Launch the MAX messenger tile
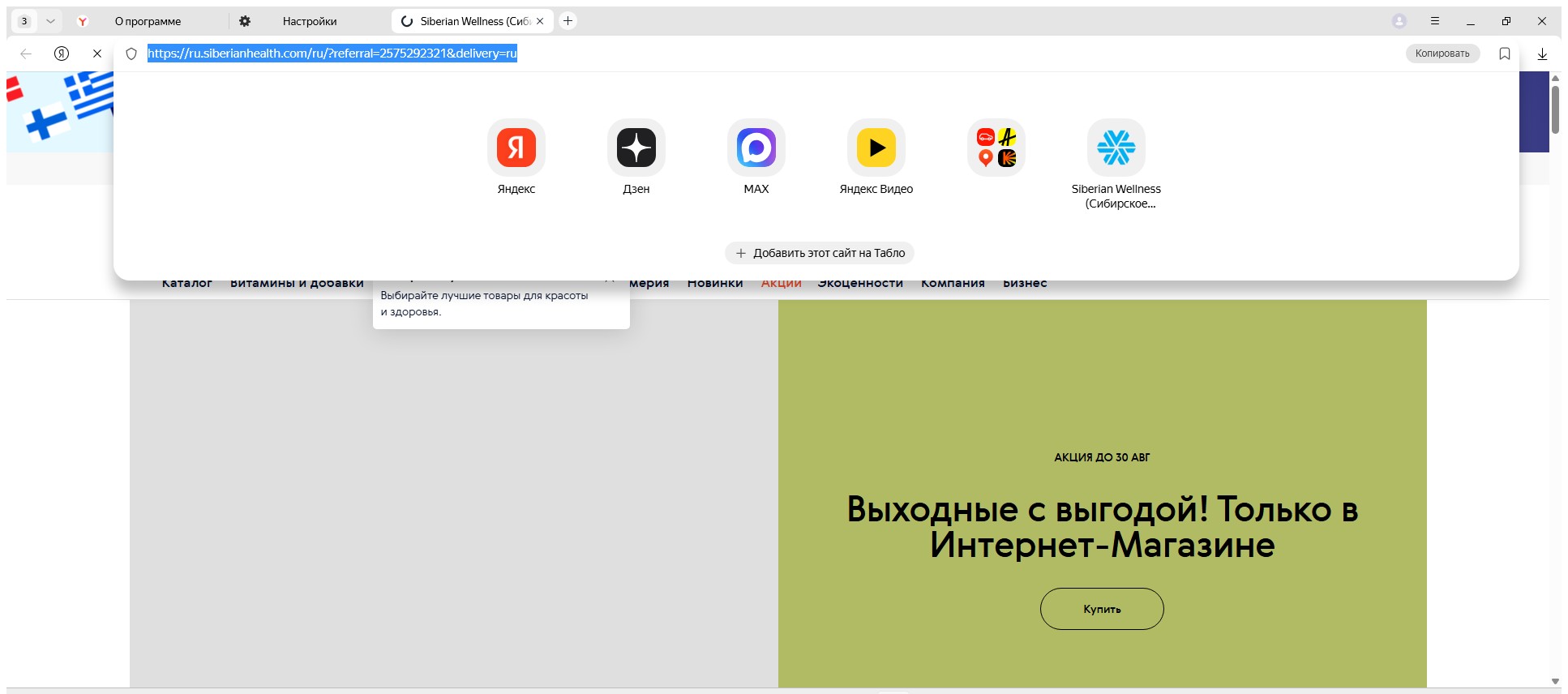 click(756, 148)
